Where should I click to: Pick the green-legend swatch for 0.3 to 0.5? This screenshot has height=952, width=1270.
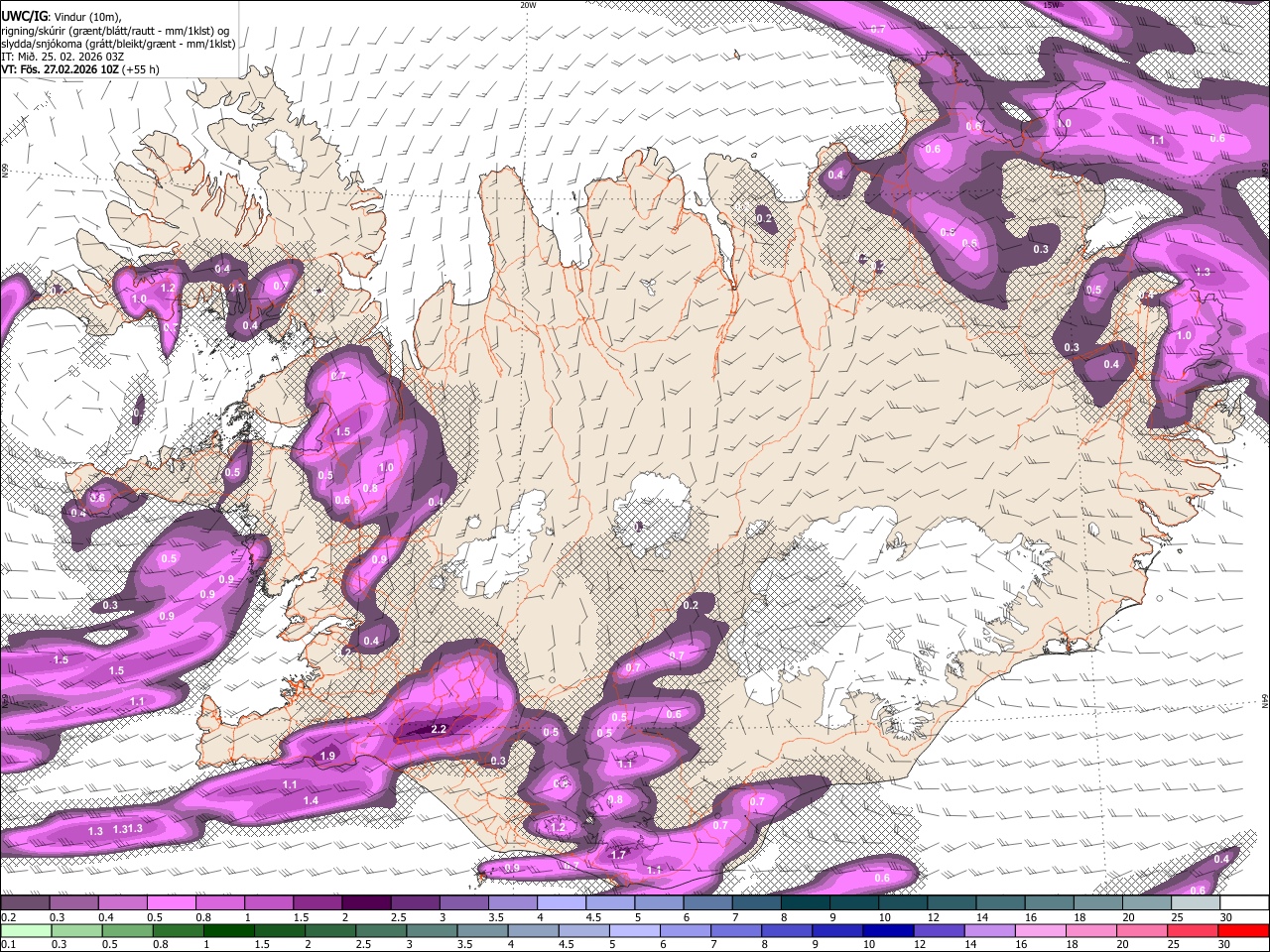tap(76, 930)
